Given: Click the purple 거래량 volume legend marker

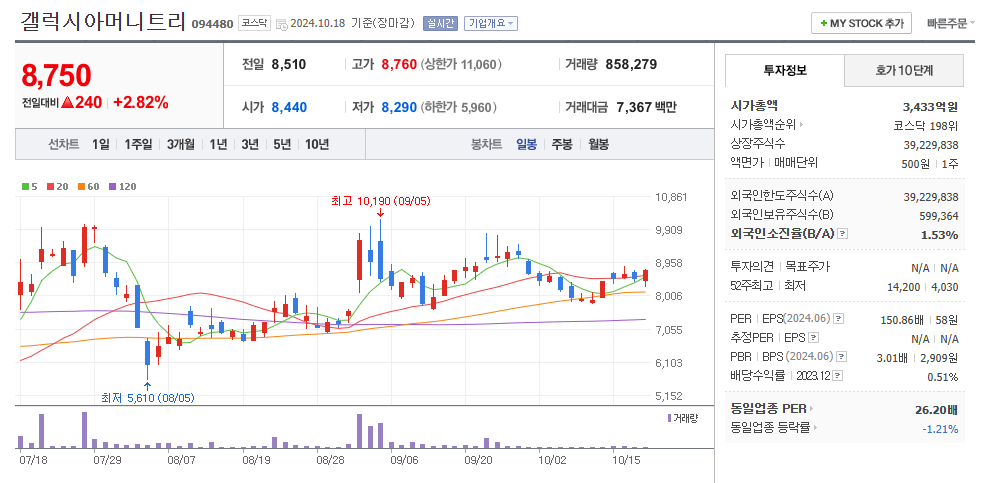Looking at the screenshot, I should pyautogui.click(x=669, y=418).
